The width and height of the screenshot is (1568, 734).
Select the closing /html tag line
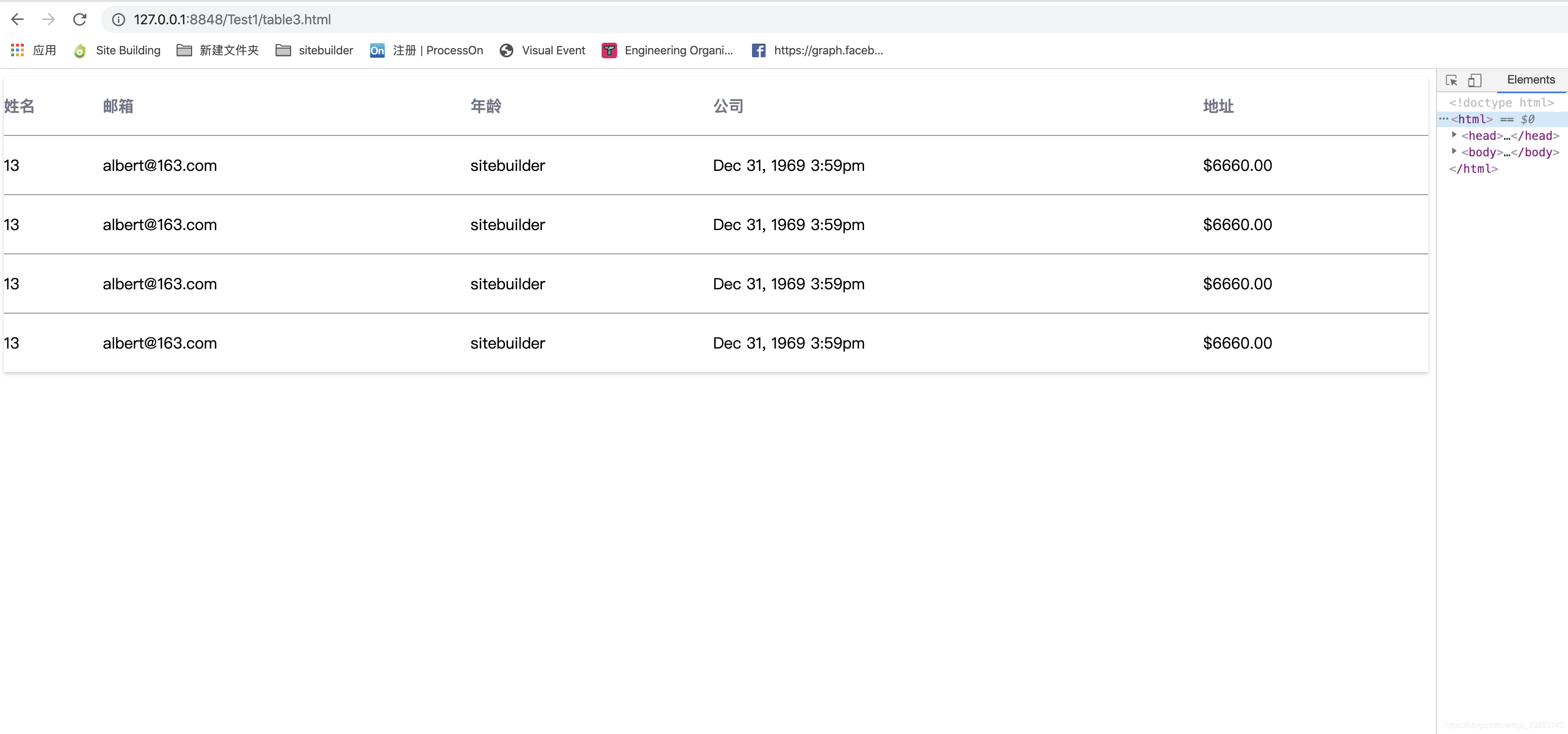coord(1473,169)
